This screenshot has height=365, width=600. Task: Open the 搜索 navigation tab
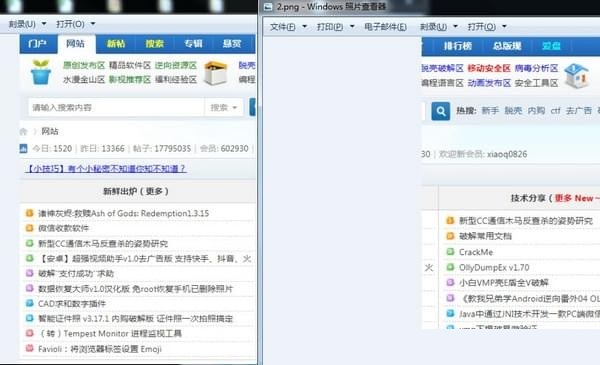point(155,44)
